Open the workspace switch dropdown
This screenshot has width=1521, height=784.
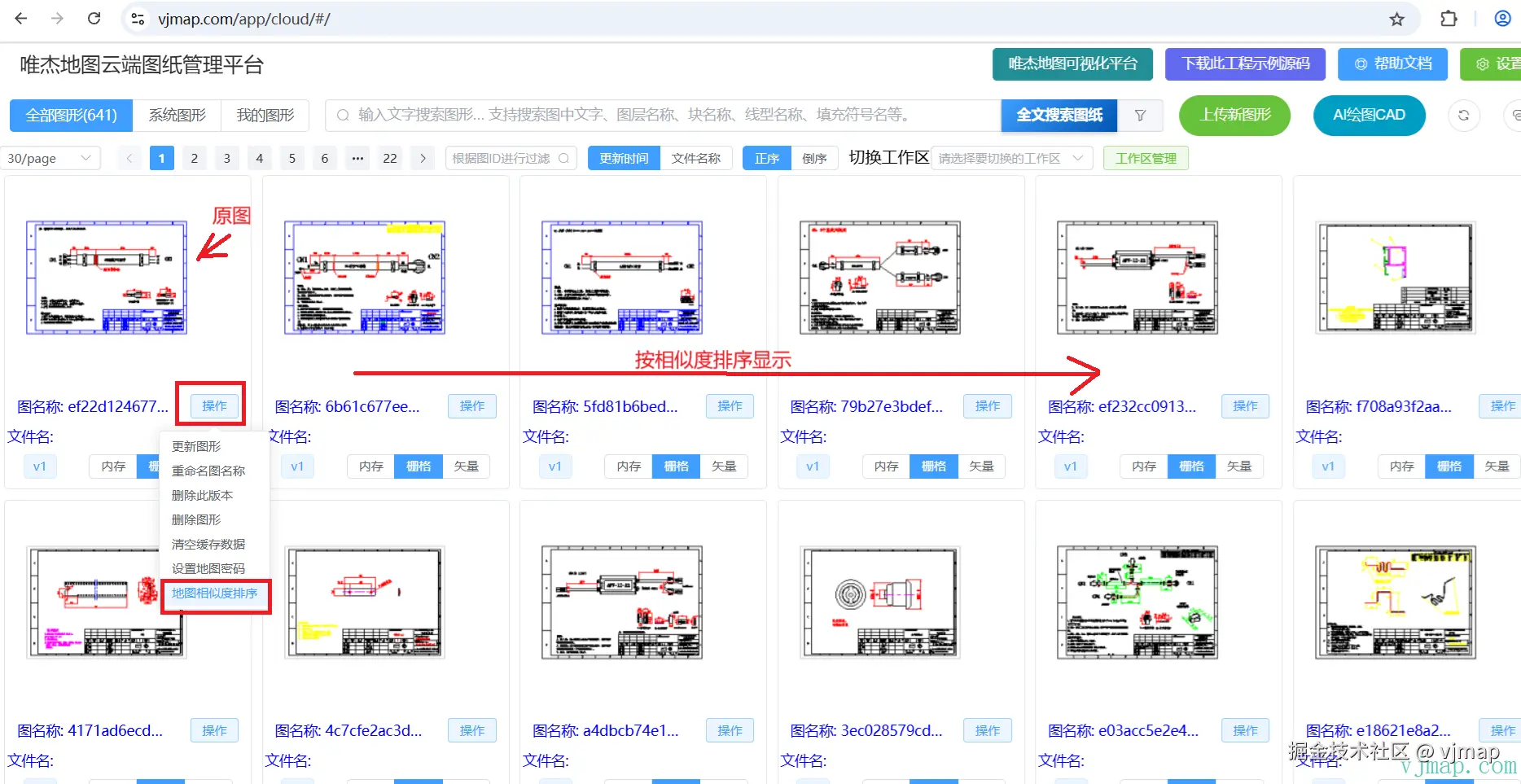[1011, 158]
